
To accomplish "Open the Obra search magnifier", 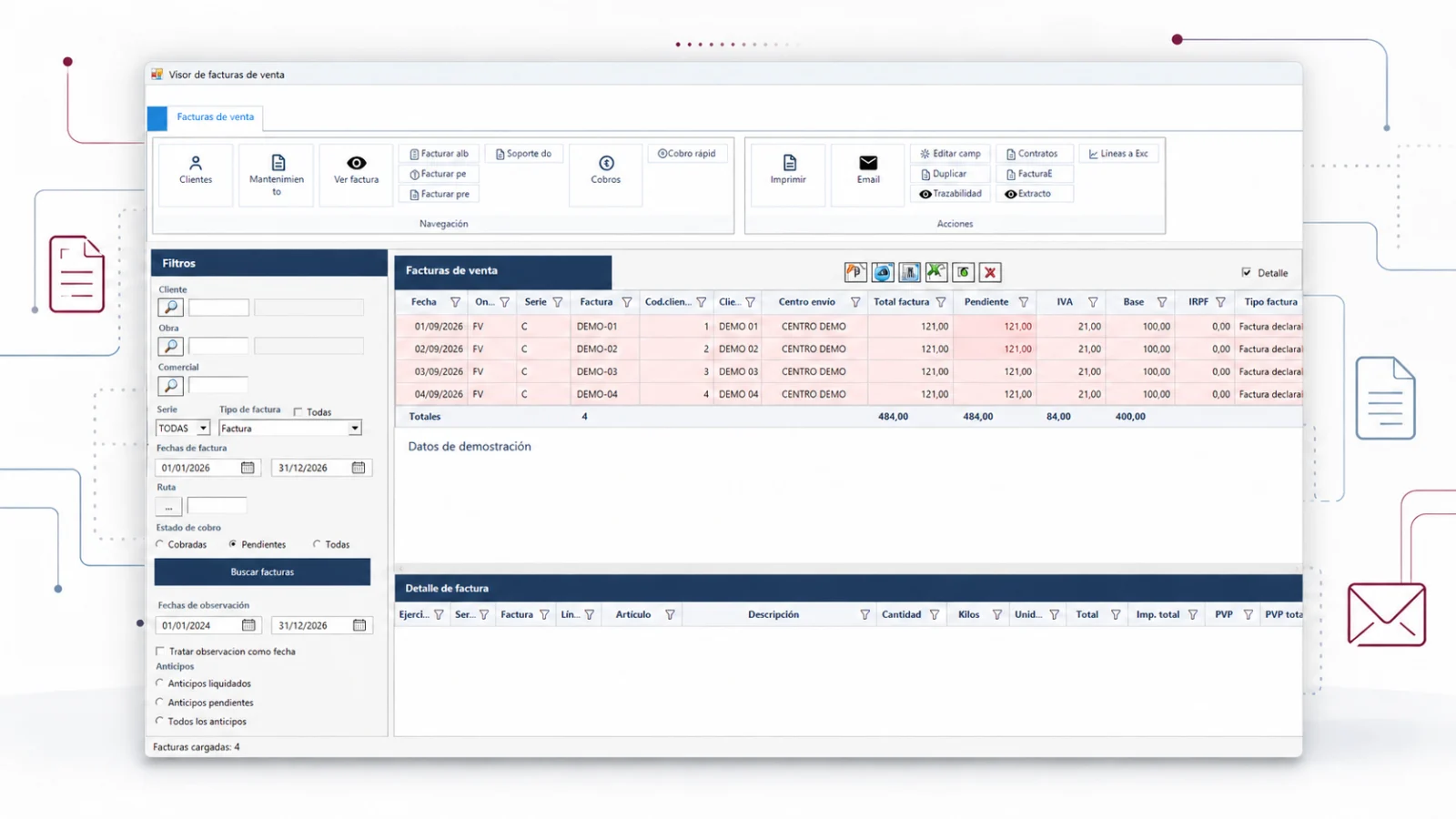I will [170, 347].
